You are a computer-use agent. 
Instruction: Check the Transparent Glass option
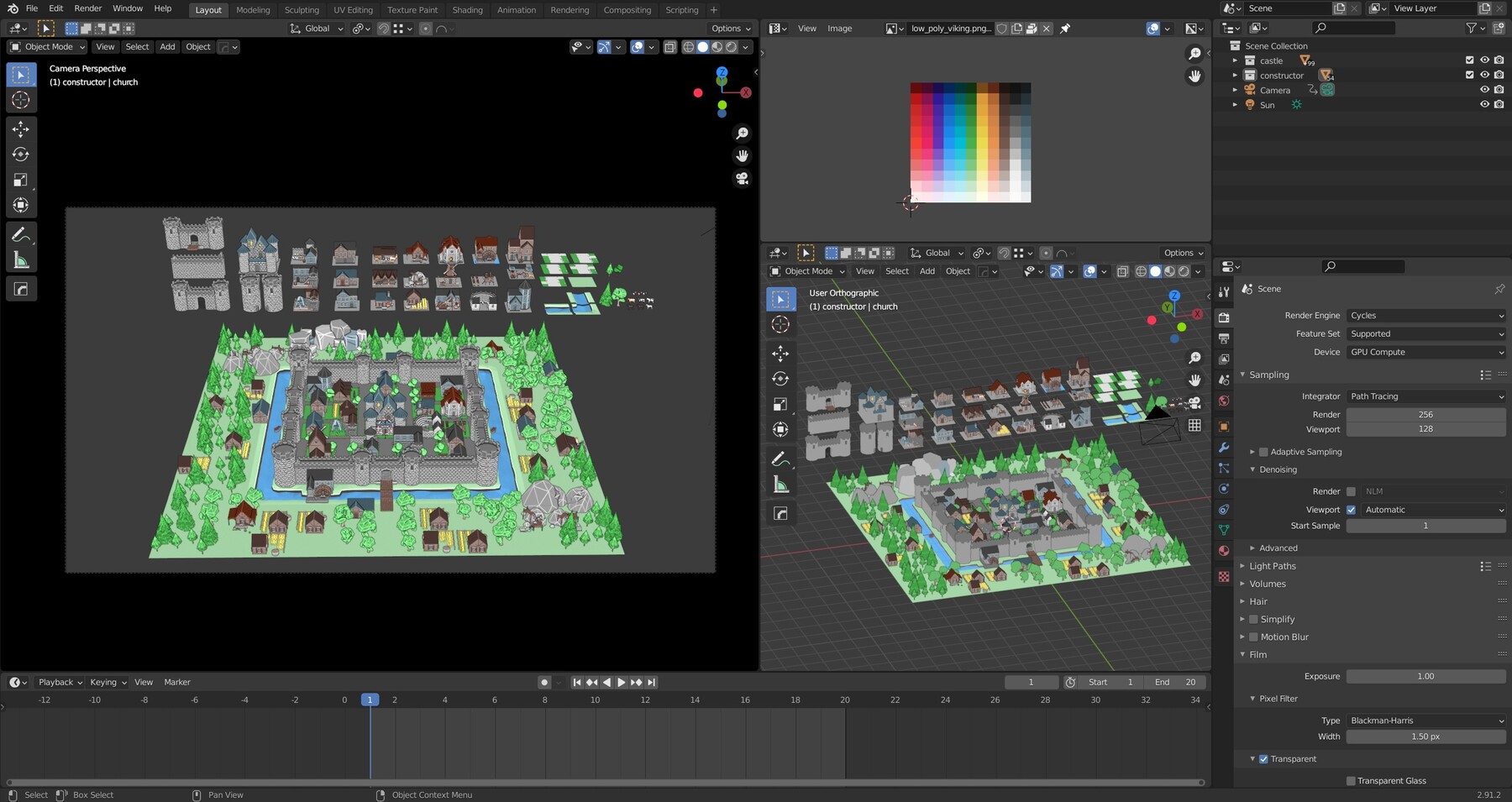coord(1352,780)
